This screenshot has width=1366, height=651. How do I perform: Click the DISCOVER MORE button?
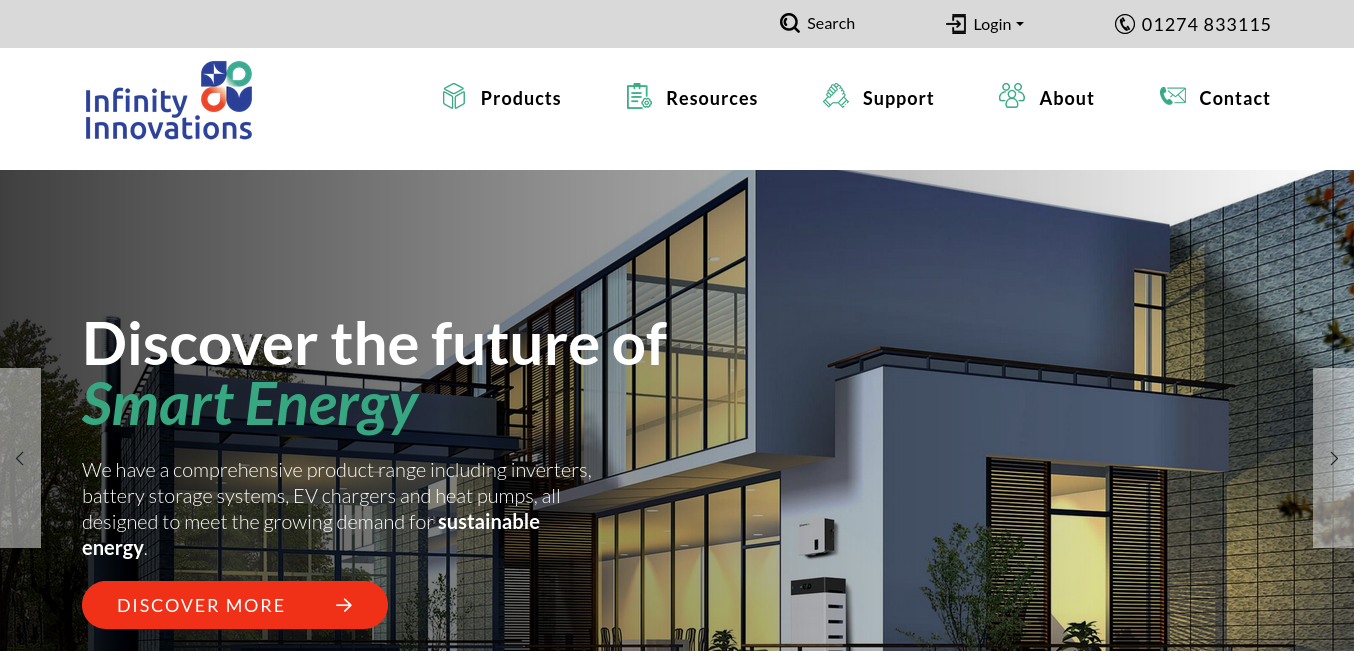tap(235, 605)
